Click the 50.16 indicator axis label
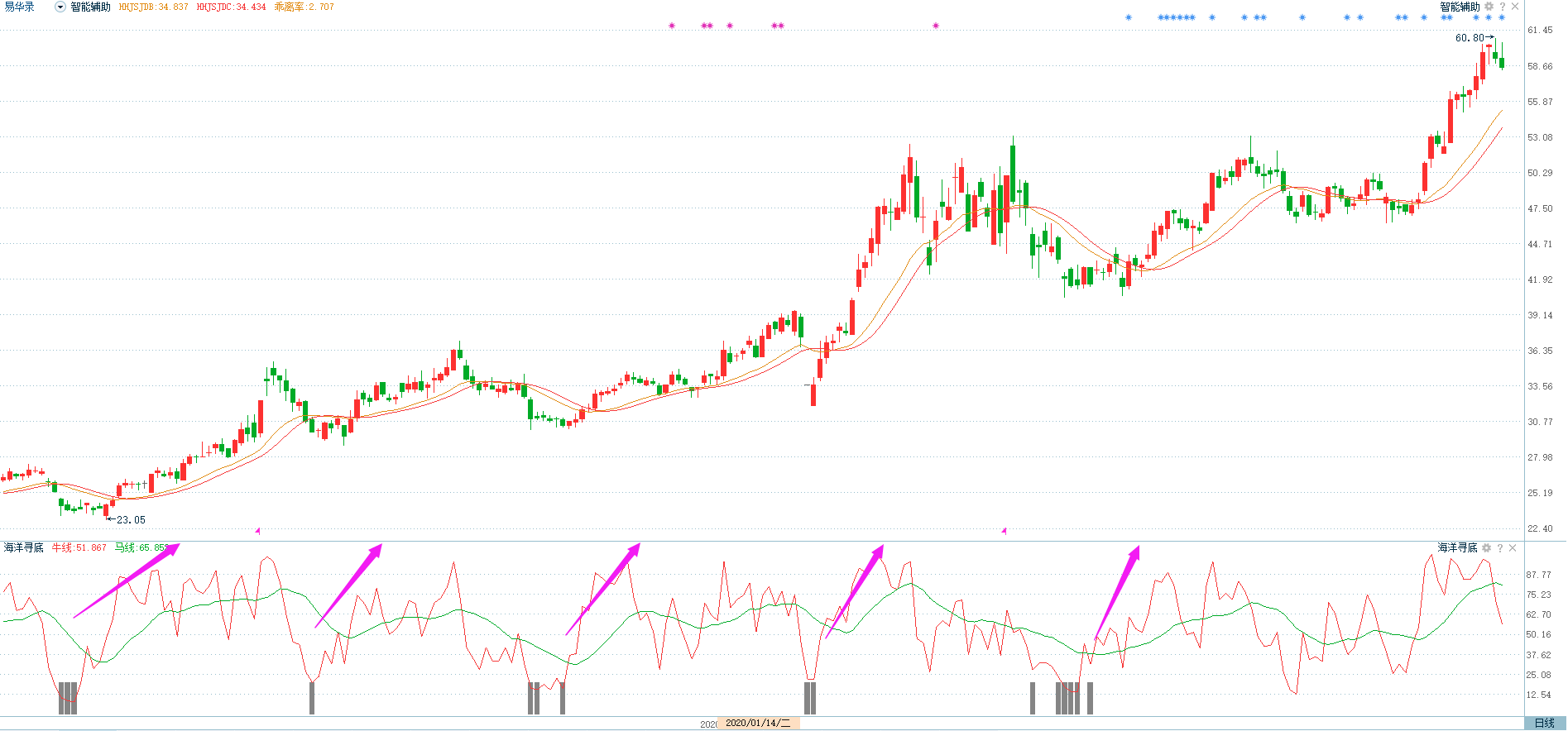 pyautogui.click(x=1539, y=635)
